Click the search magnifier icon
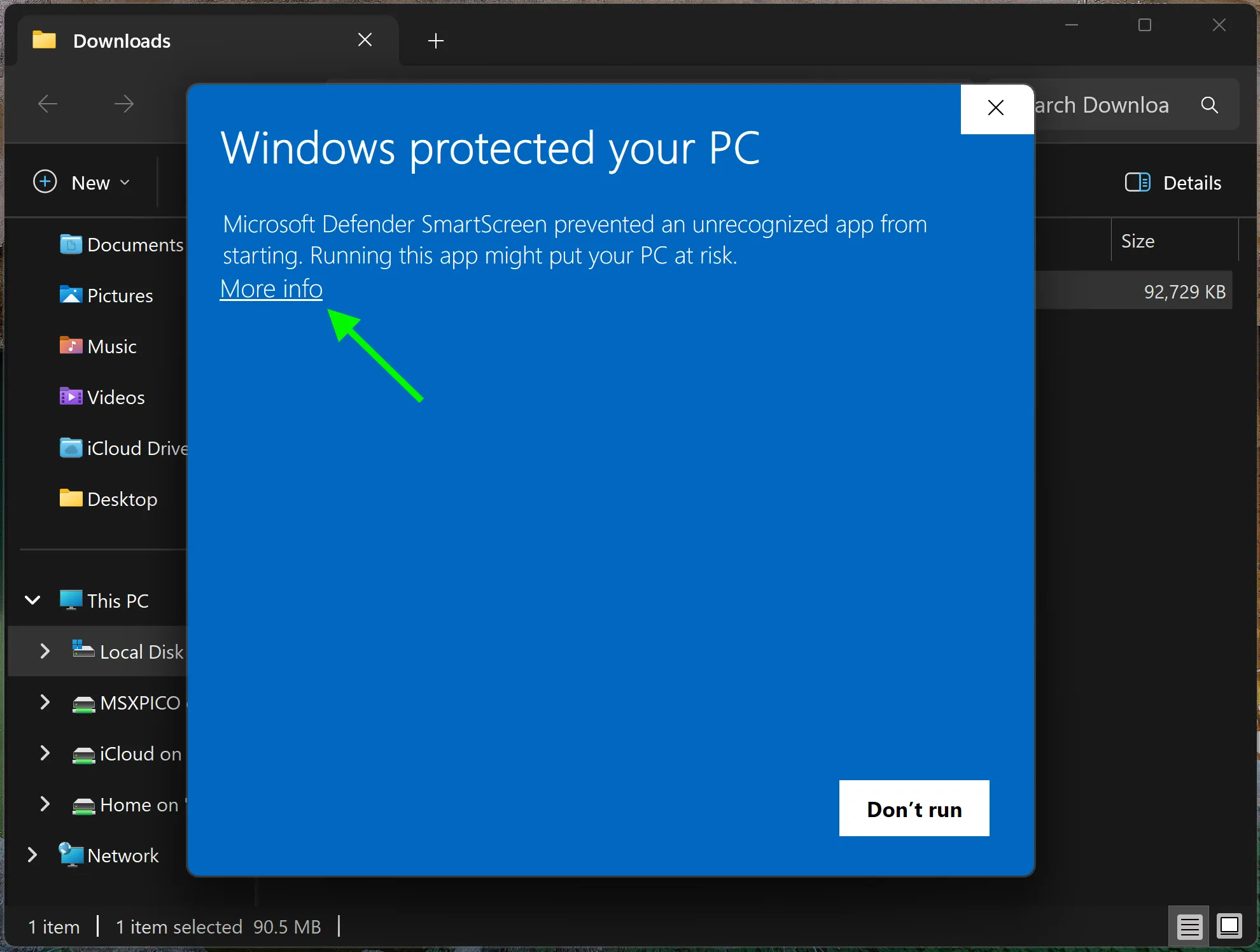Viewport: 1260px width, 952px height. click(x=1209, y=105)
